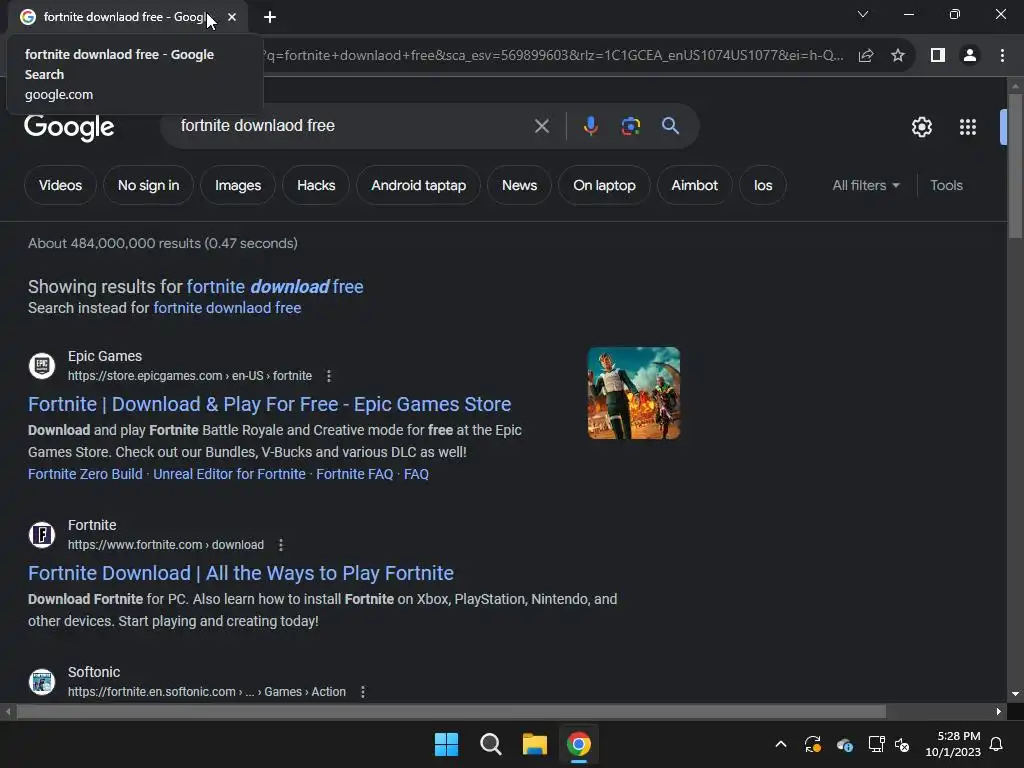Open Windows taskbar search
This screenshot has height=768, width=1024.
(x=490, y=744)
